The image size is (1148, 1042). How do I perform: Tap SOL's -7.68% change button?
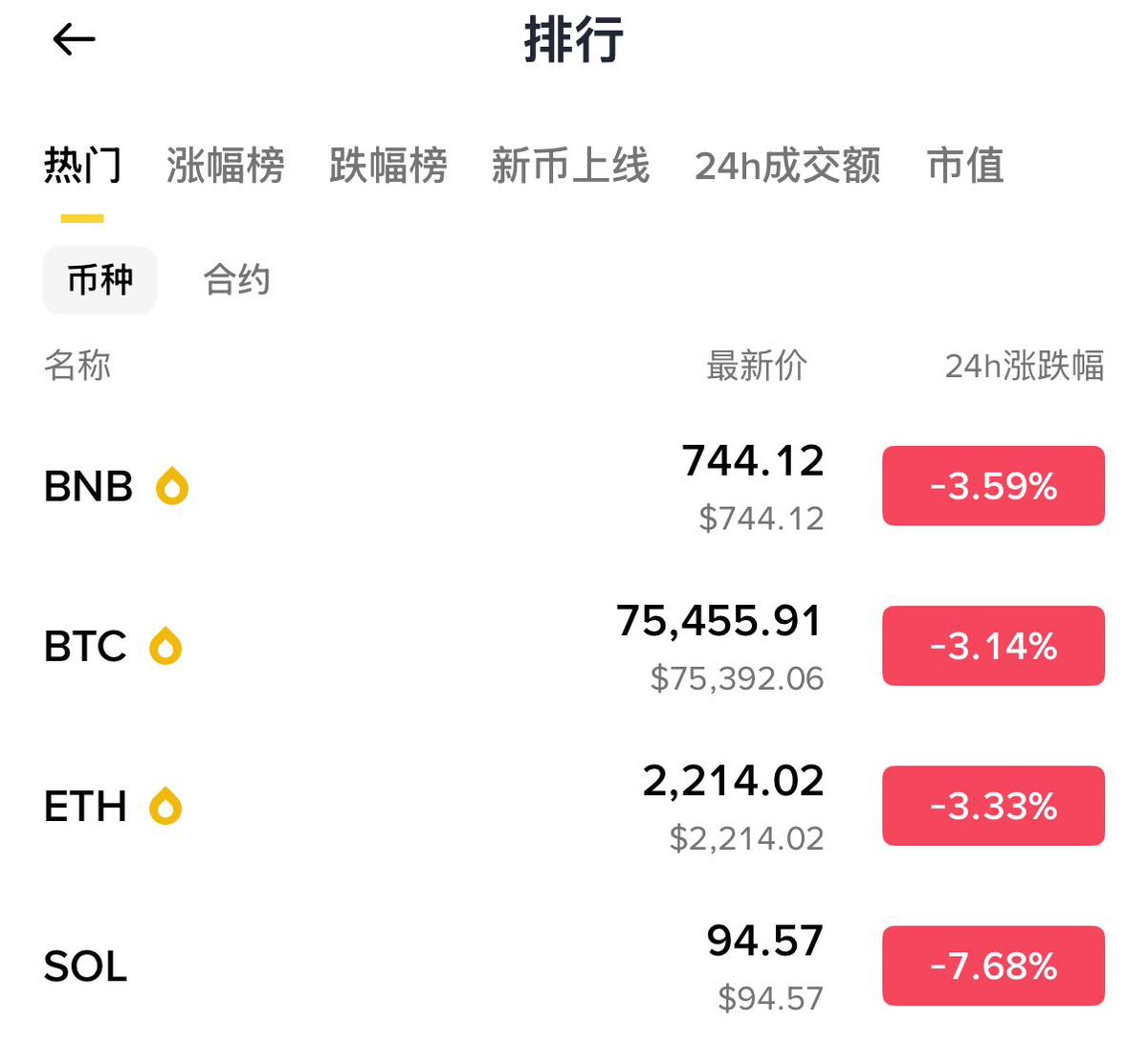click(x=993, y=965)
